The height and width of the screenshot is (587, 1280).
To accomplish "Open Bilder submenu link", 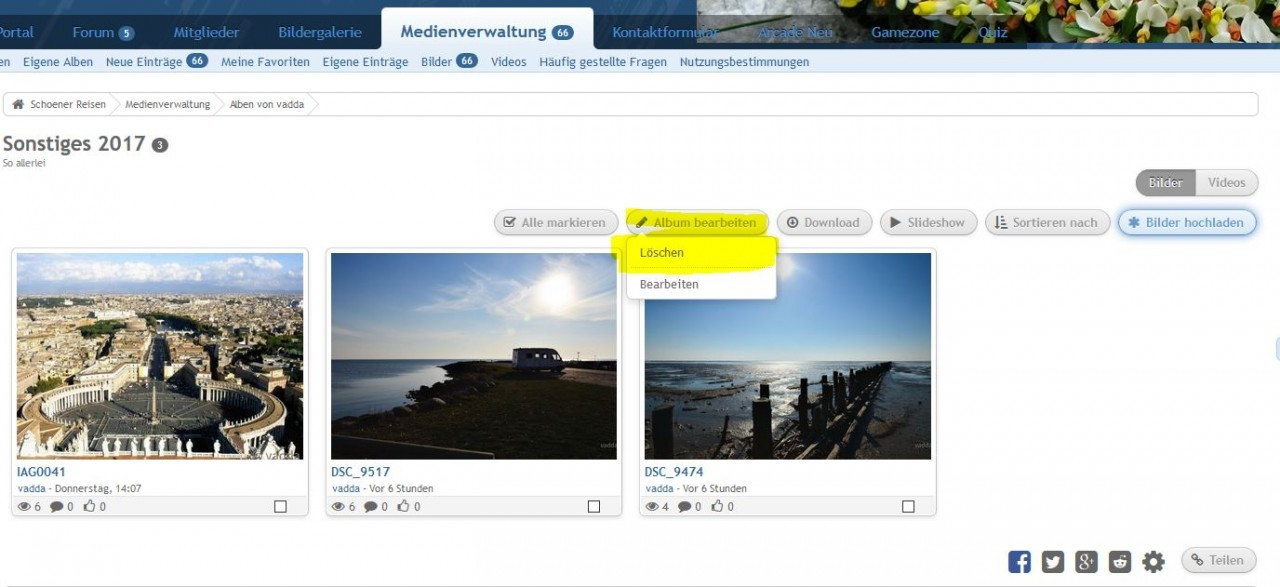I will coord(449,62).
